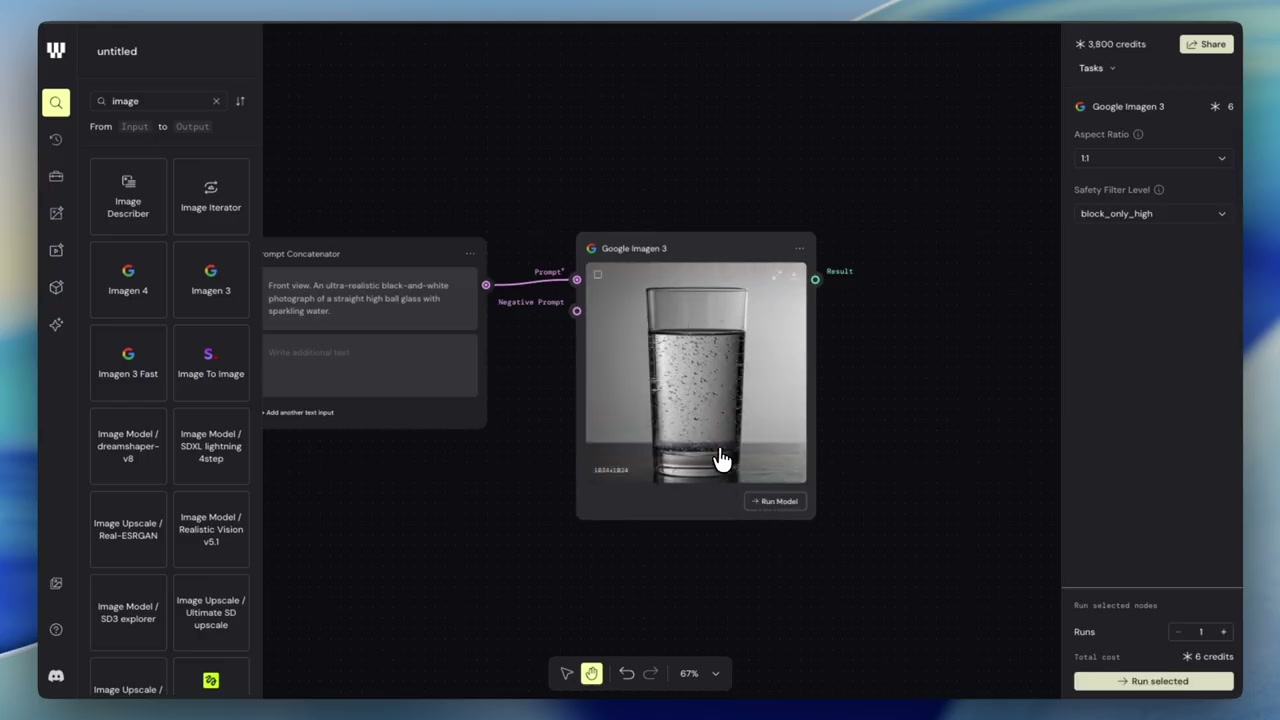Click the Run Model button
The width and height of the screenshot is (1280, 720).
click(775, 501)
